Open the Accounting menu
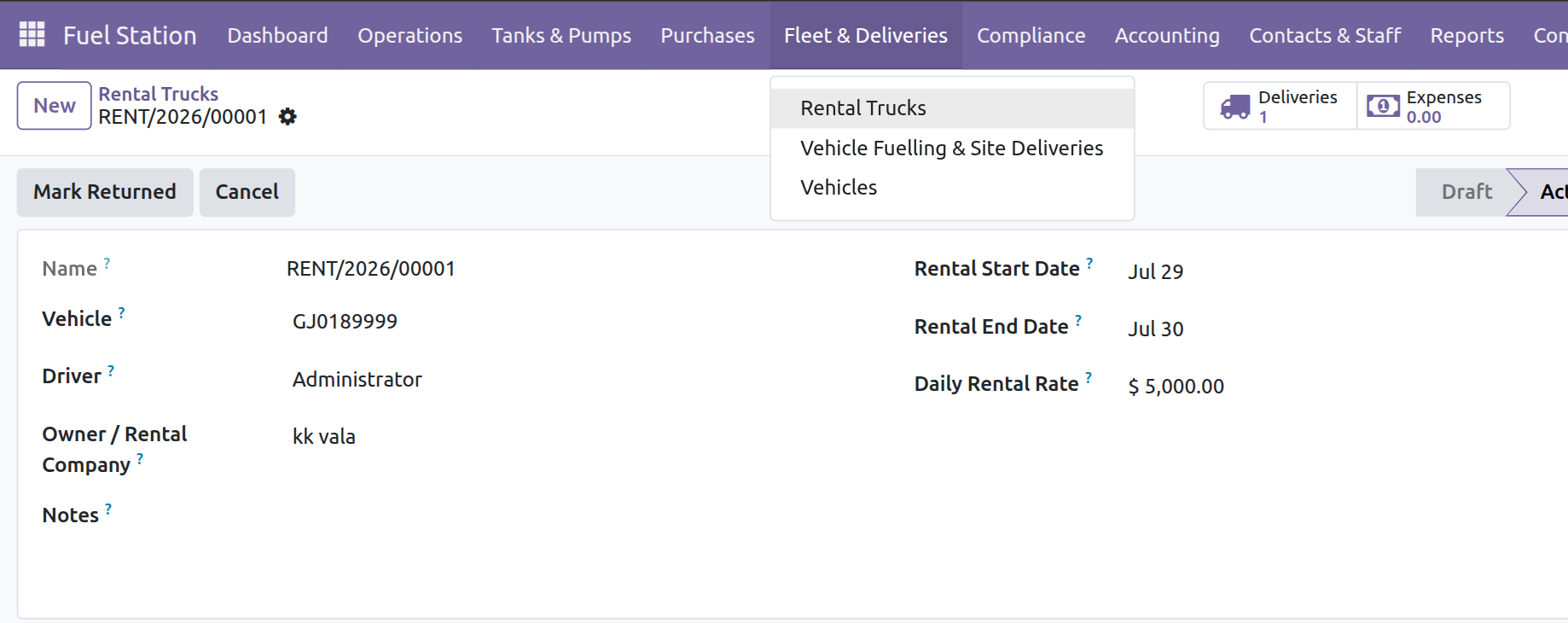This screenshot has width=1568, height=623. click(x=1167, y=35)
